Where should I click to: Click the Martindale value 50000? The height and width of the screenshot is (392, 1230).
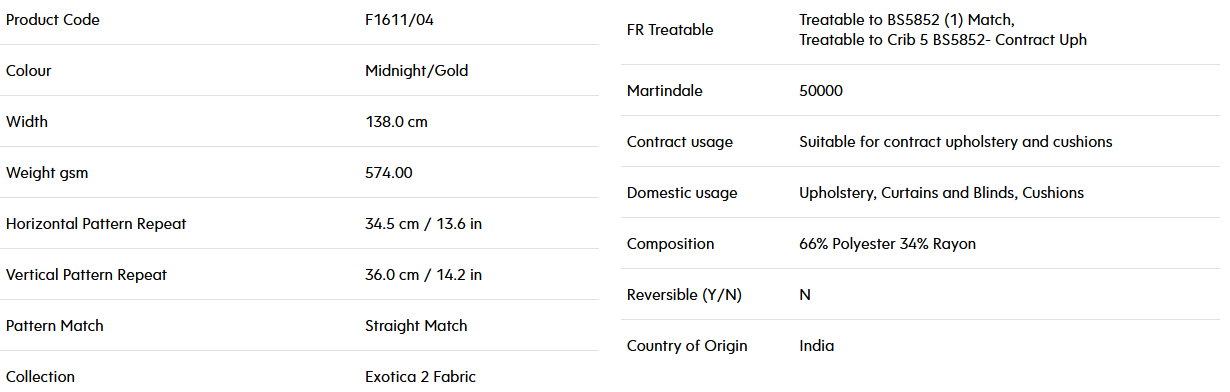[821, 91]
